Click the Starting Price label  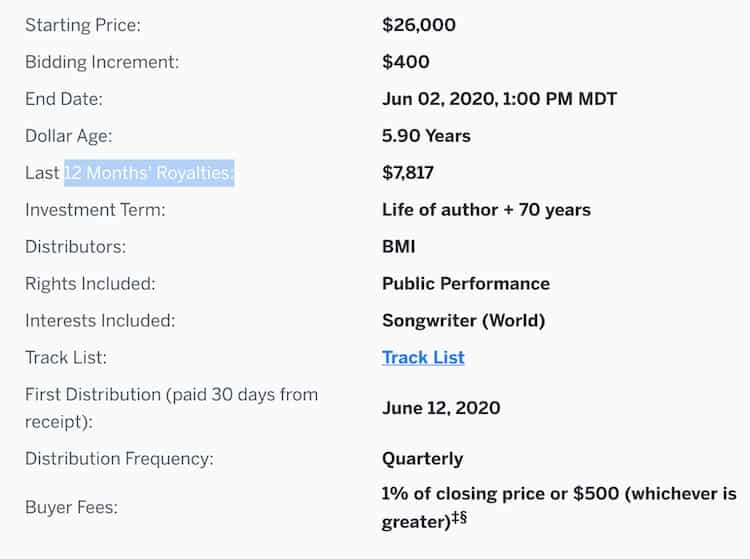(83, 25)
